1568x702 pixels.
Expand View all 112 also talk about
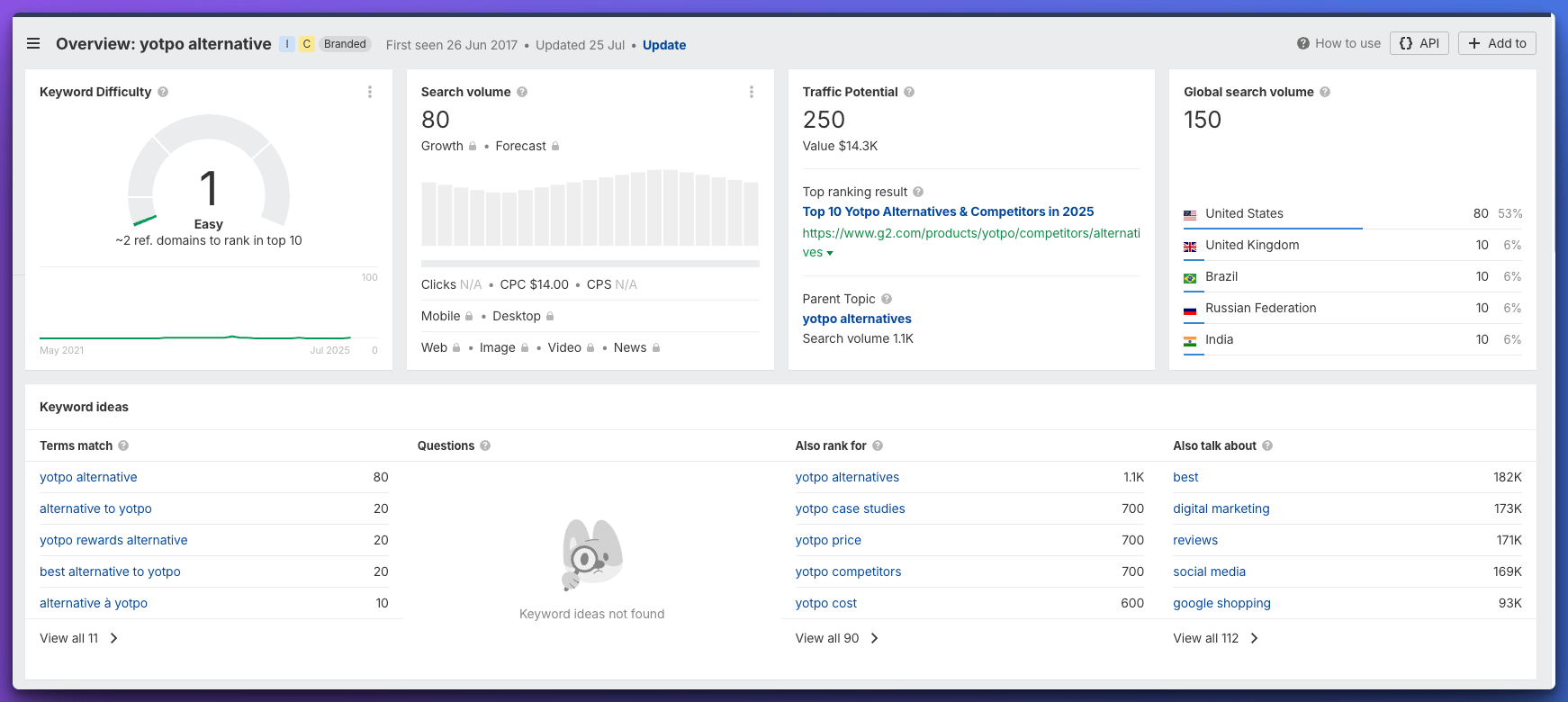point(1216,638)
